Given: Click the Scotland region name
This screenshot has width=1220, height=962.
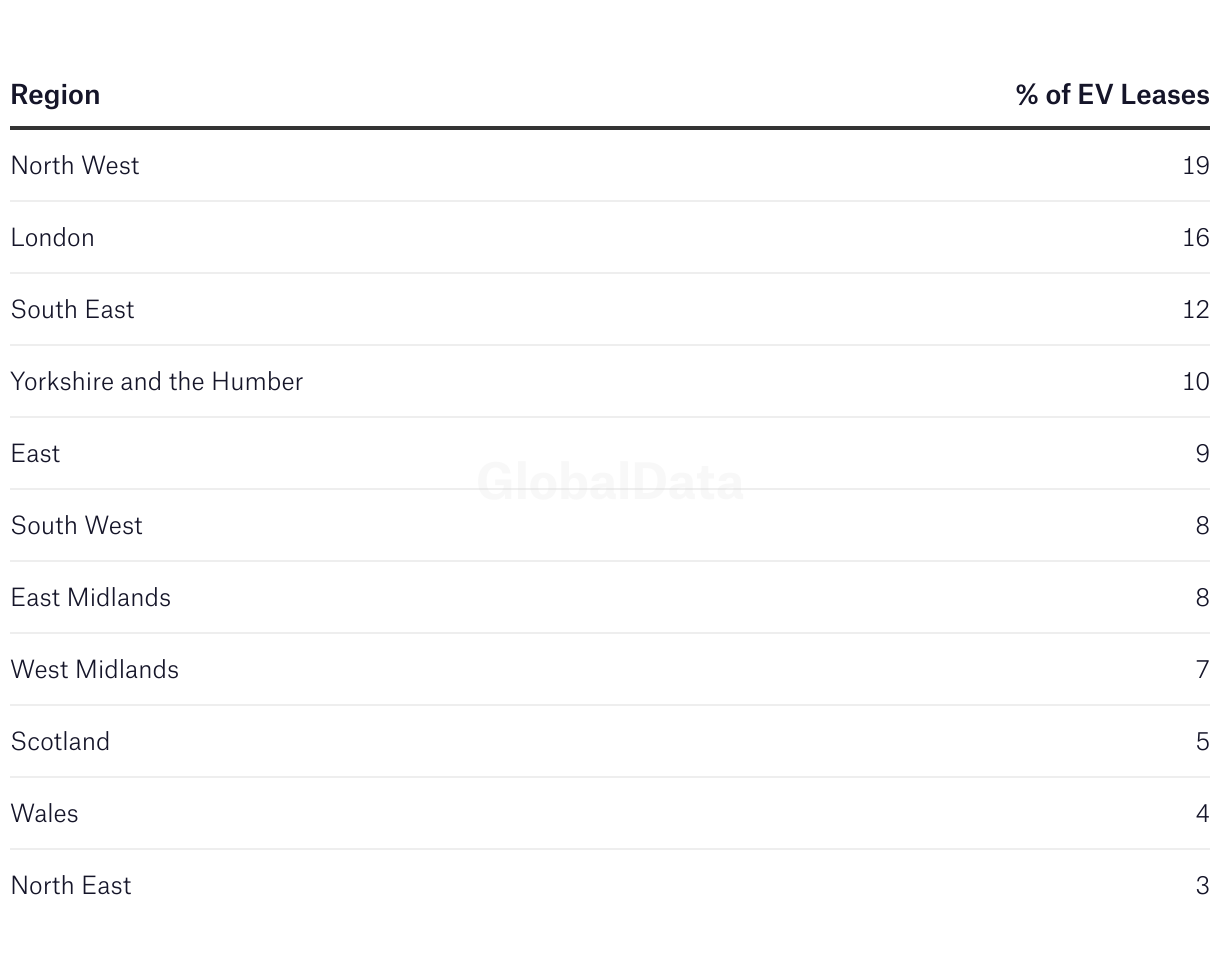Looking at the screenshot, I should [x=60, y=741].
